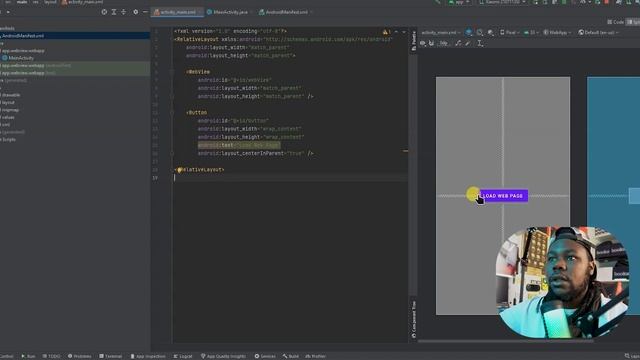Select the drawable folder in tree

[11, 95]
